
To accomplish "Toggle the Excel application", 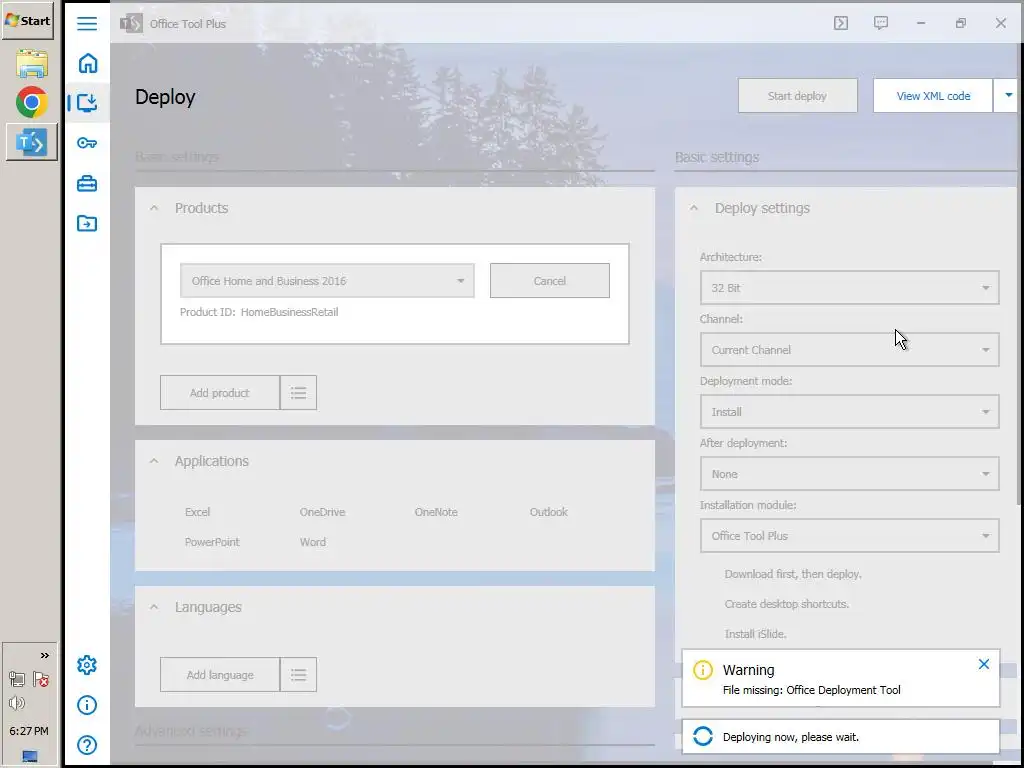I will tap(197, 512).
